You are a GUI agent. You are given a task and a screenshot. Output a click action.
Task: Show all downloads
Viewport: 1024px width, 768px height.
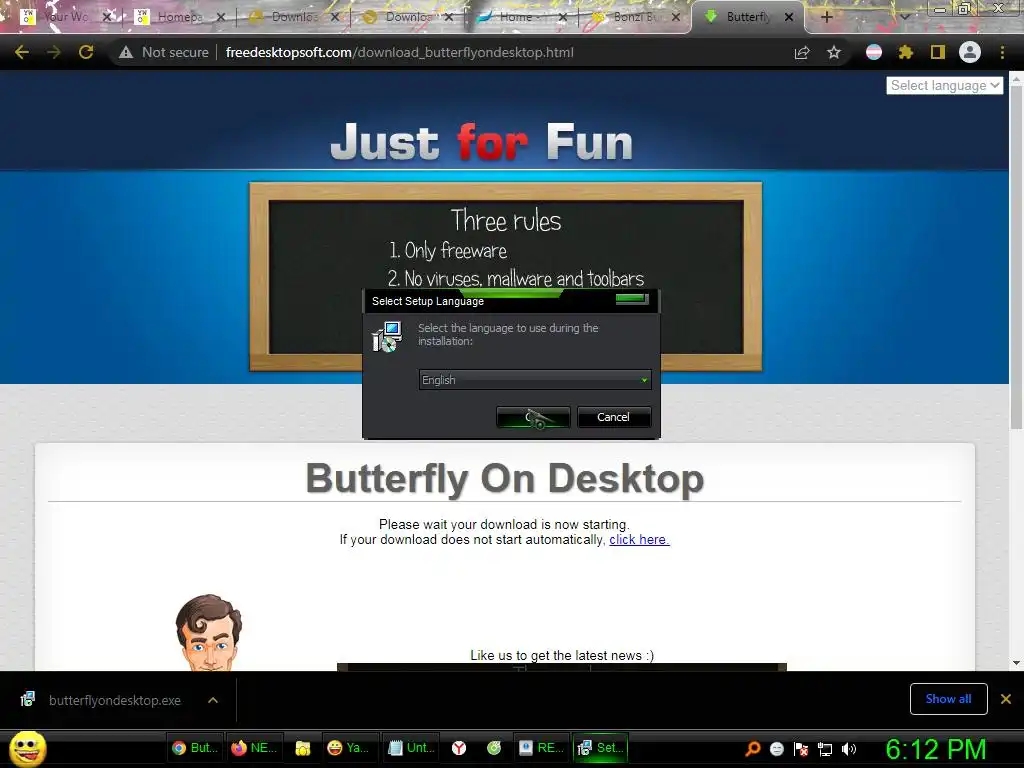[x=948, y=699]
